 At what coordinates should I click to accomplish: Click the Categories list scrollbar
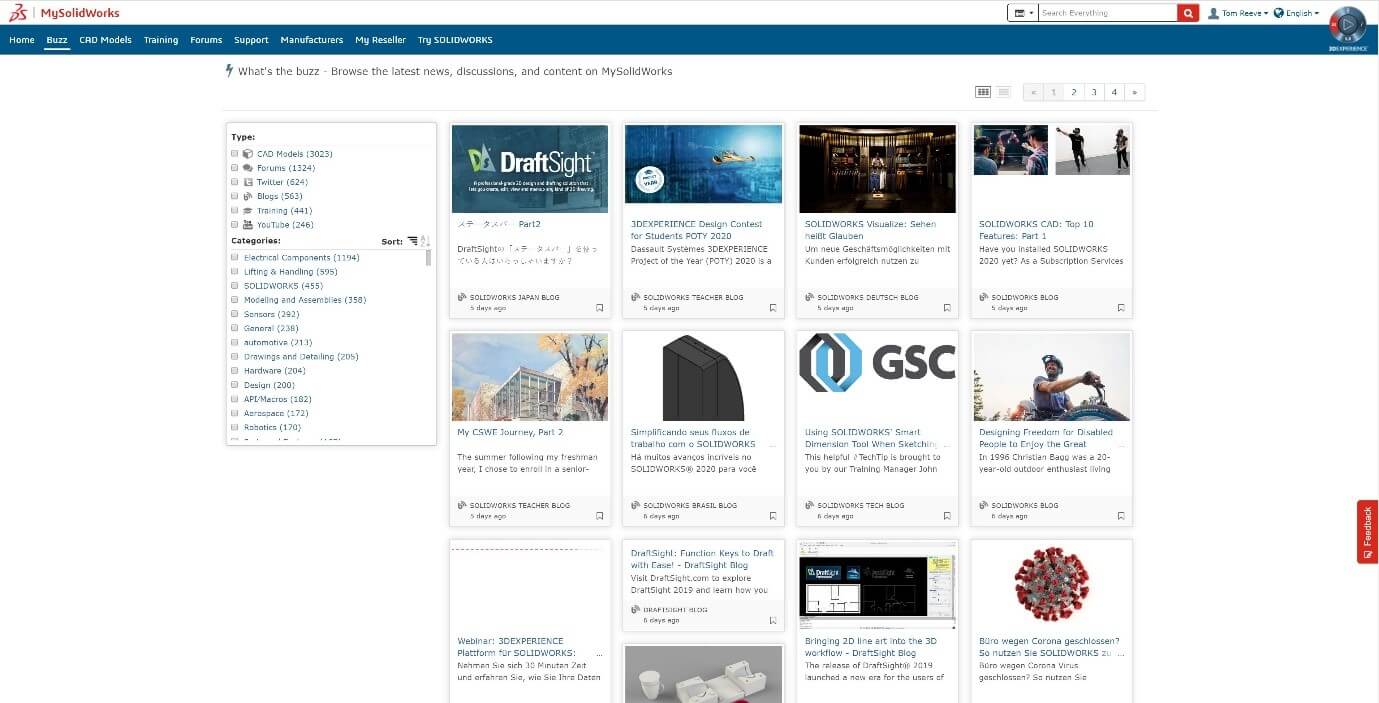click(x=429, y=258)
